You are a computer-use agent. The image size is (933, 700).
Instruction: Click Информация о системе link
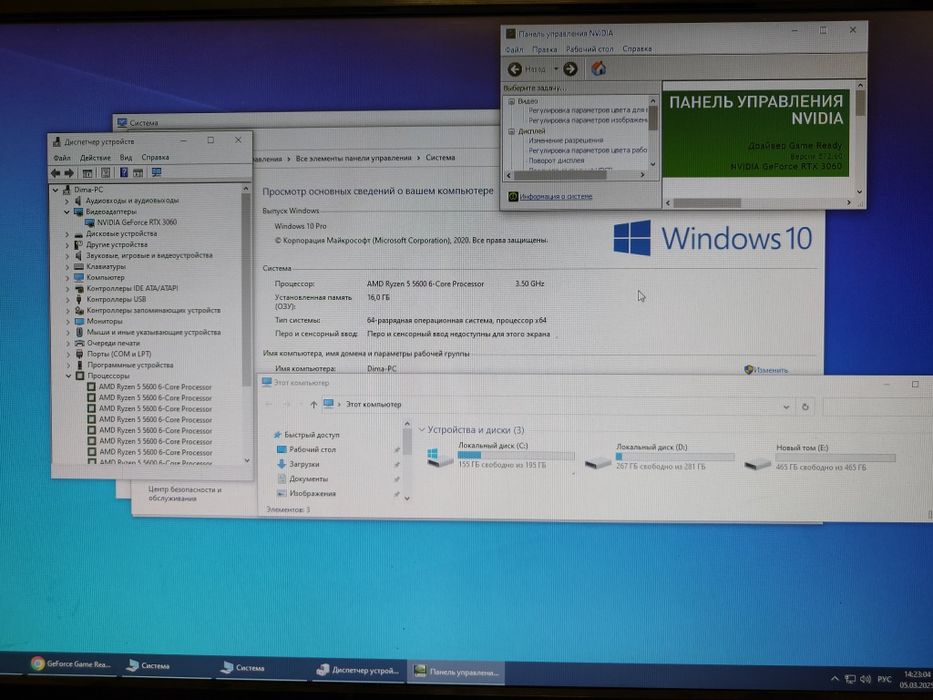556,196
